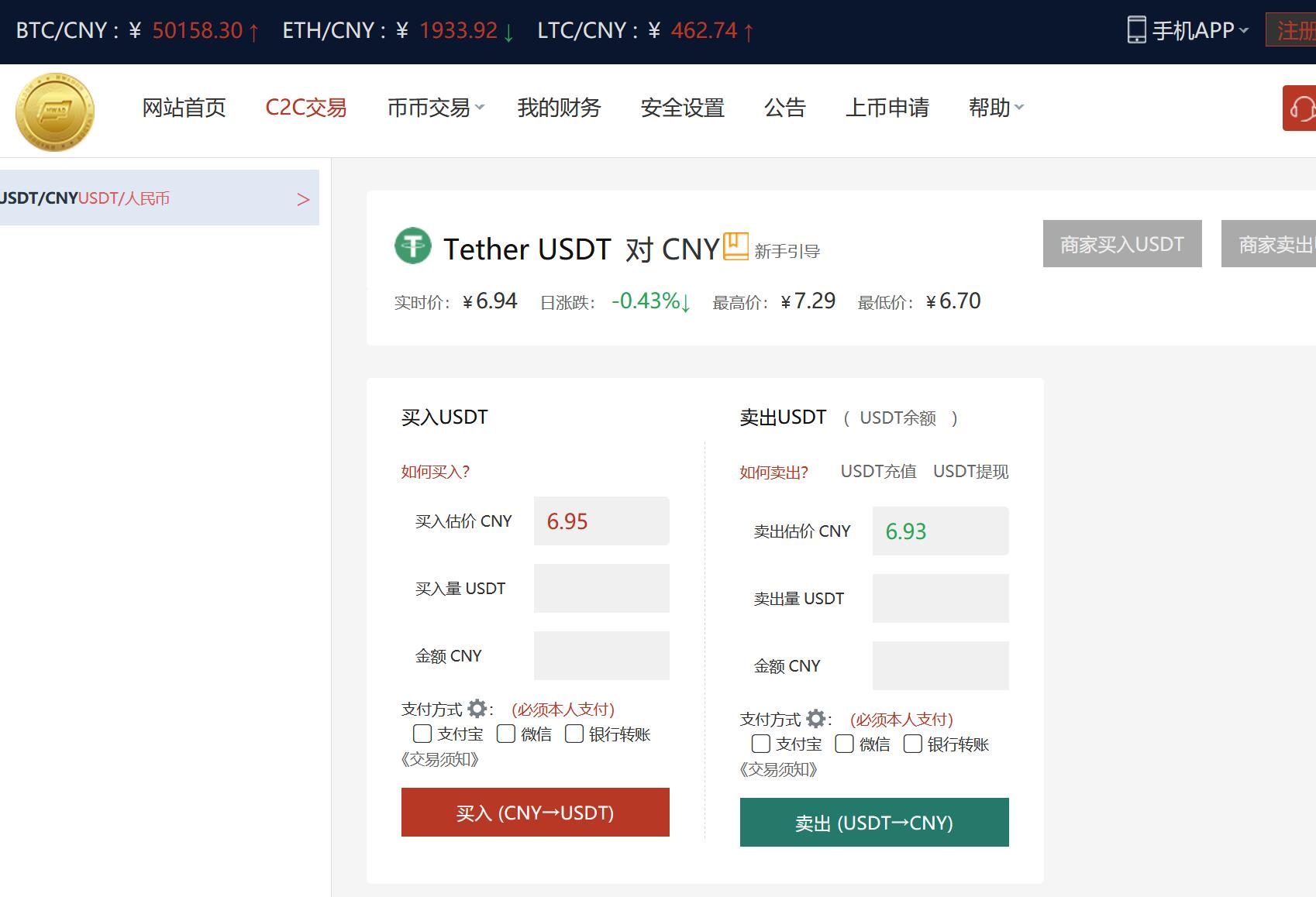Click the ETH/CNY price 1933.92 ticker
Image resolution: width=1316 pixels, height=897 pixels.
458,30
